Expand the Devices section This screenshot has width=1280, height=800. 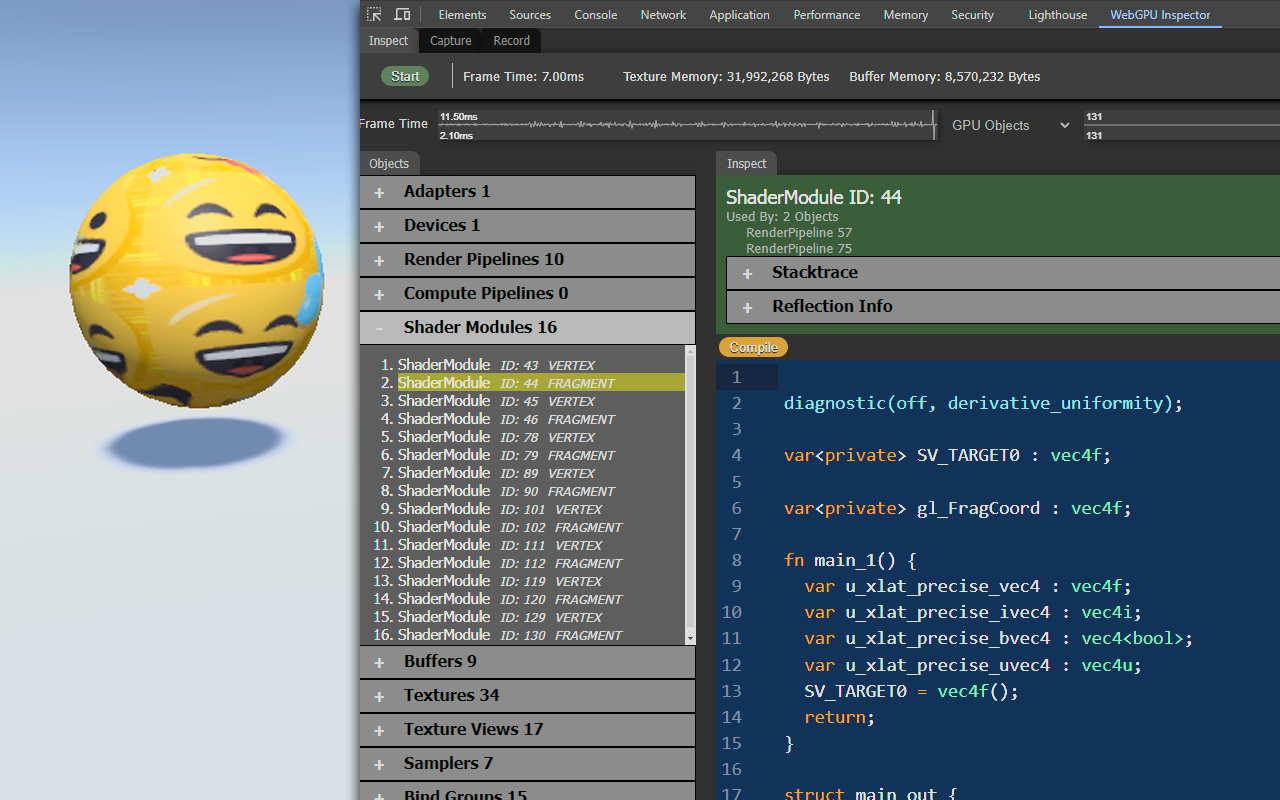pos(379,225)
